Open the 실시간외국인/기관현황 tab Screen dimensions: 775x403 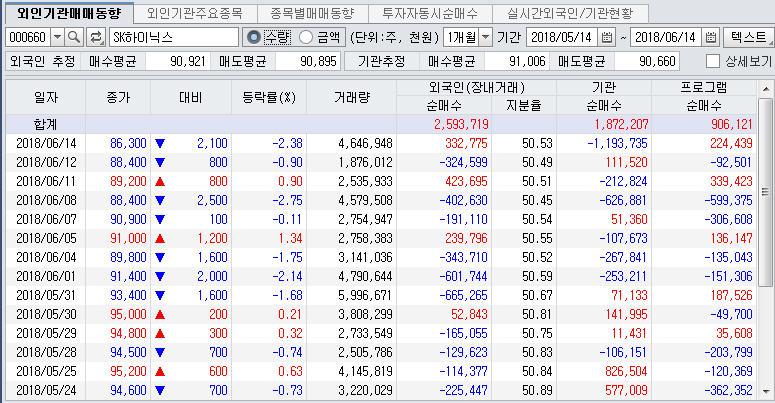pos(570,13)
